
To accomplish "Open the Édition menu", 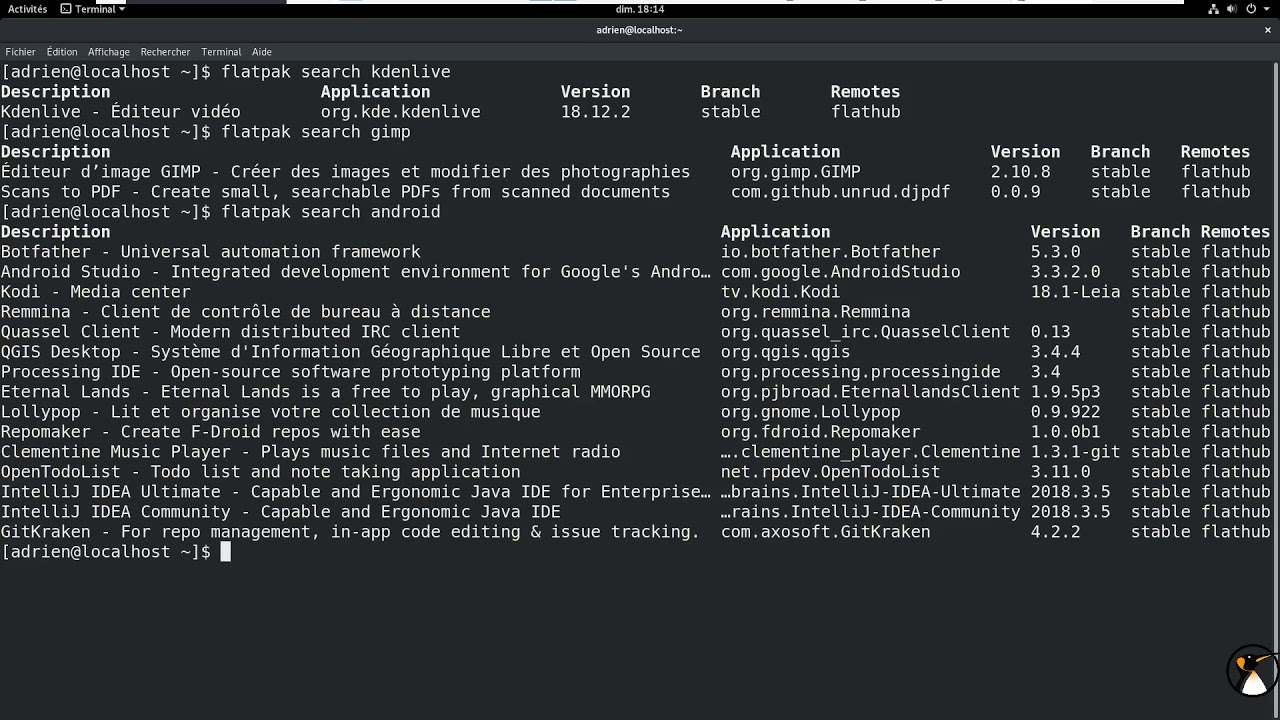I will click(x=61, y=52).
